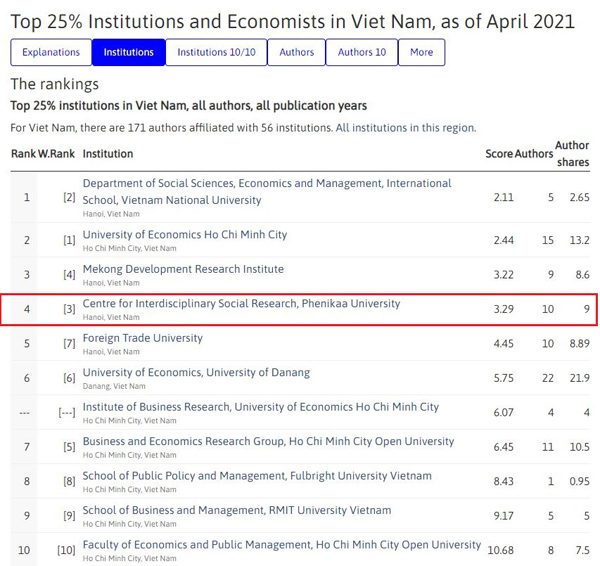Image resolution: width=600 pixels, height=566 pixels.
Task: Open Business and Economics Research Group link
Action: pyautogui.click(x=267, y=442)
